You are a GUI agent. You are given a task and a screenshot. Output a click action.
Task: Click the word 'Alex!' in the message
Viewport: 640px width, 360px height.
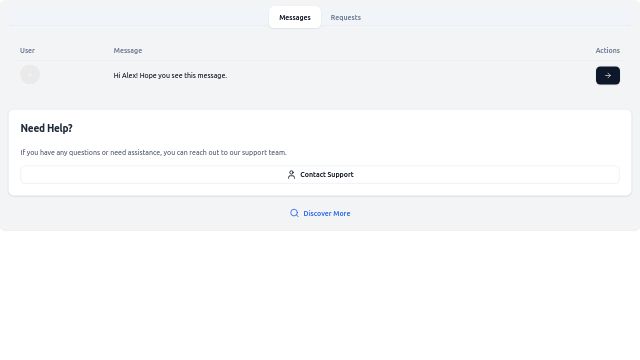[130, 76]
